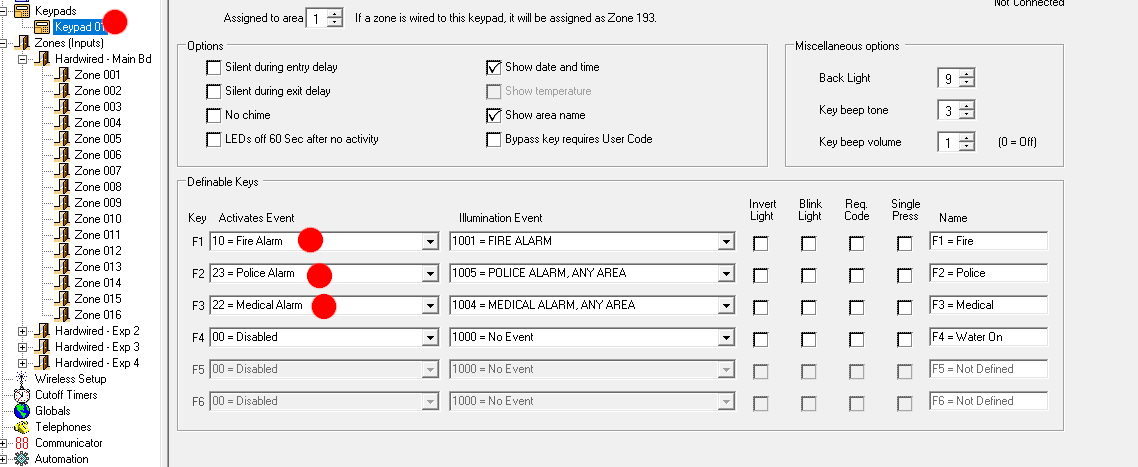Open F2 Illumination Event dropdown

tap(726, 274)
